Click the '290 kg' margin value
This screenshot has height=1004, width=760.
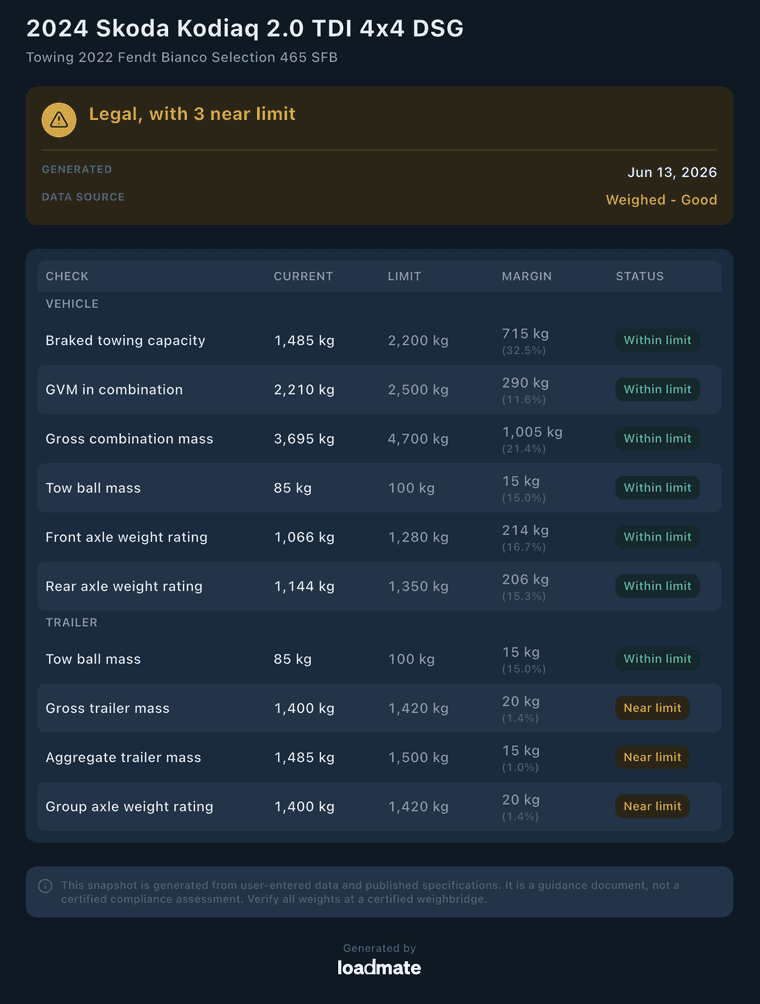525,384
